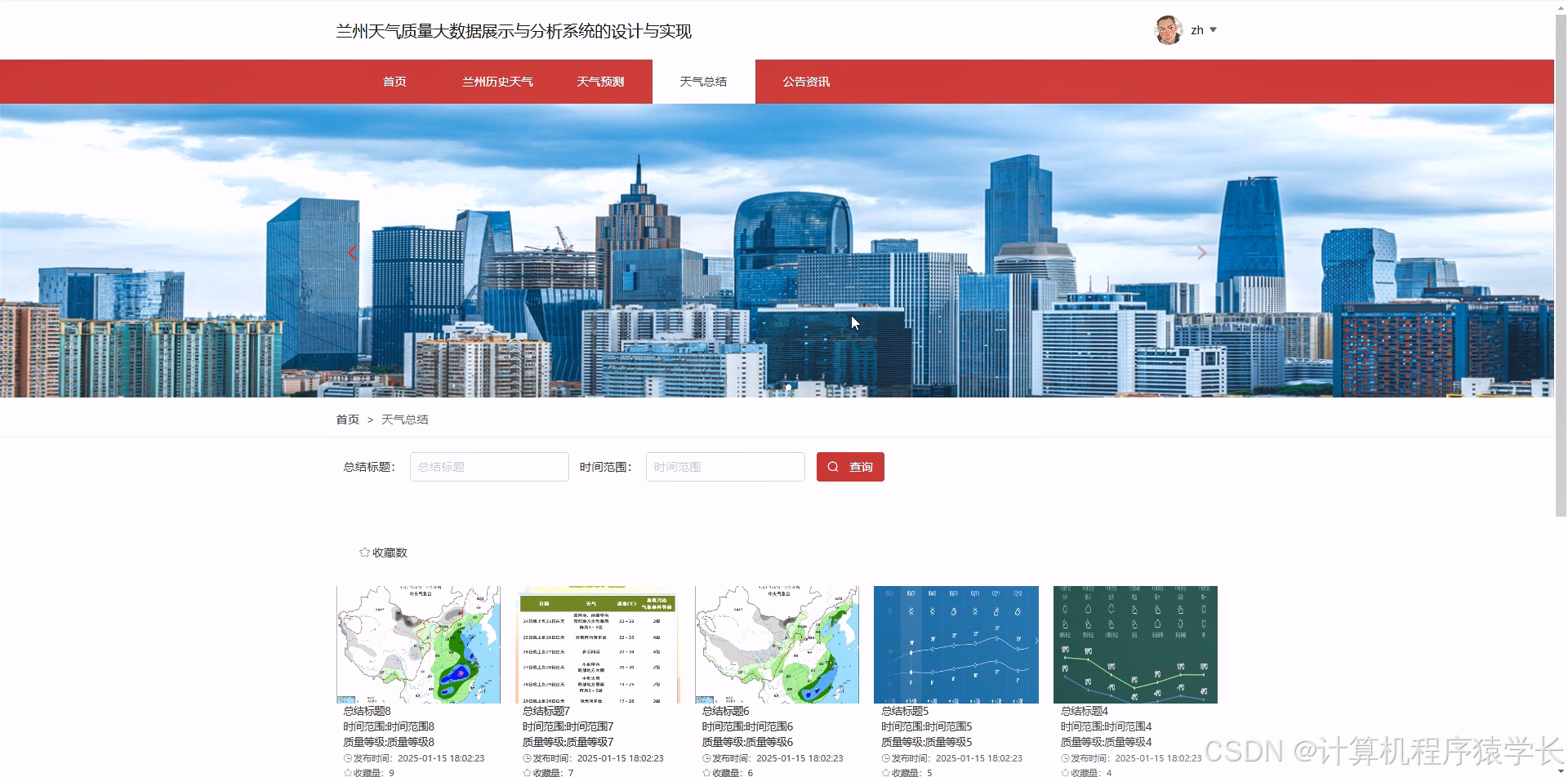This screenshot has width=1568, height=777.
Task: Click the zh user avatar image
Action: pos(1167,29)
